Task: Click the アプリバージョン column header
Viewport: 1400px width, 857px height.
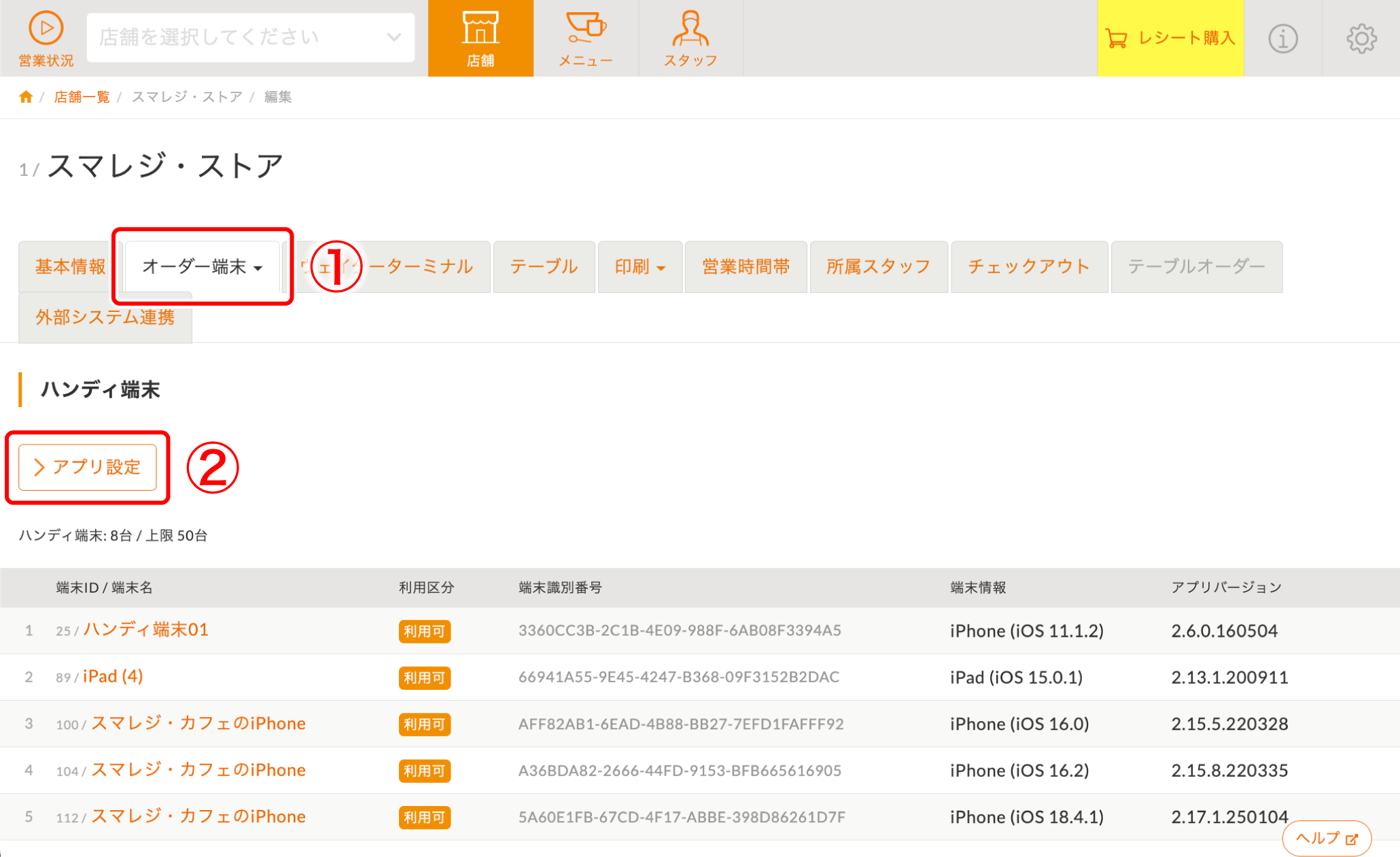Action: 1226,587
